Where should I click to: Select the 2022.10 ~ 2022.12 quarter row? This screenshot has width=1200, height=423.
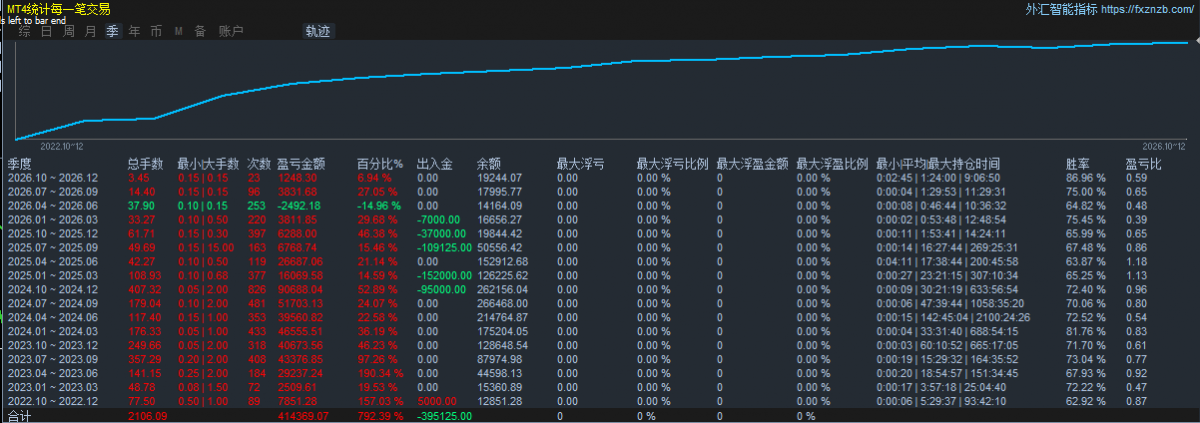click(x=600, y=401)
